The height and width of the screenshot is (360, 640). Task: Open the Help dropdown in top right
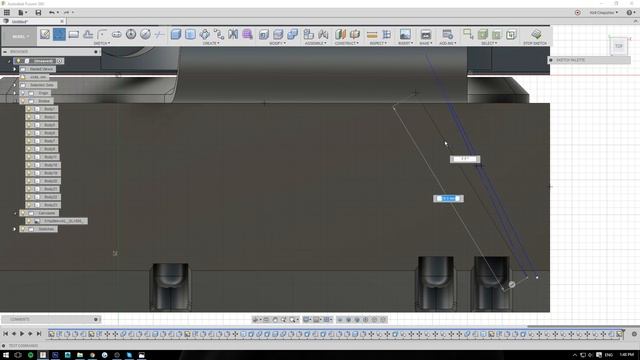click(631, 13)
